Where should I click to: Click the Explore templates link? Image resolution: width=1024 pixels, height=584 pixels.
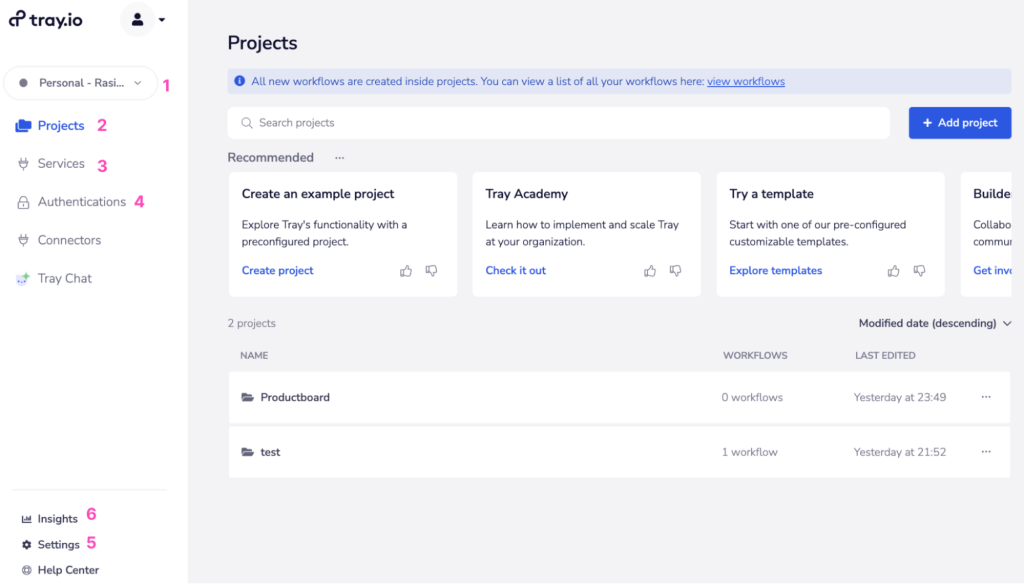[775, 270]
